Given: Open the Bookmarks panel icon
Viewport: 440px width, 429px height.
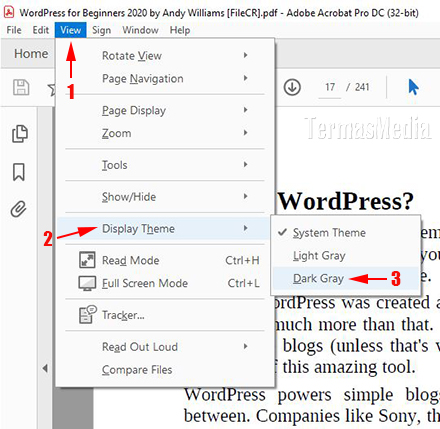Looking at the screenshot, I should [19, 172].
